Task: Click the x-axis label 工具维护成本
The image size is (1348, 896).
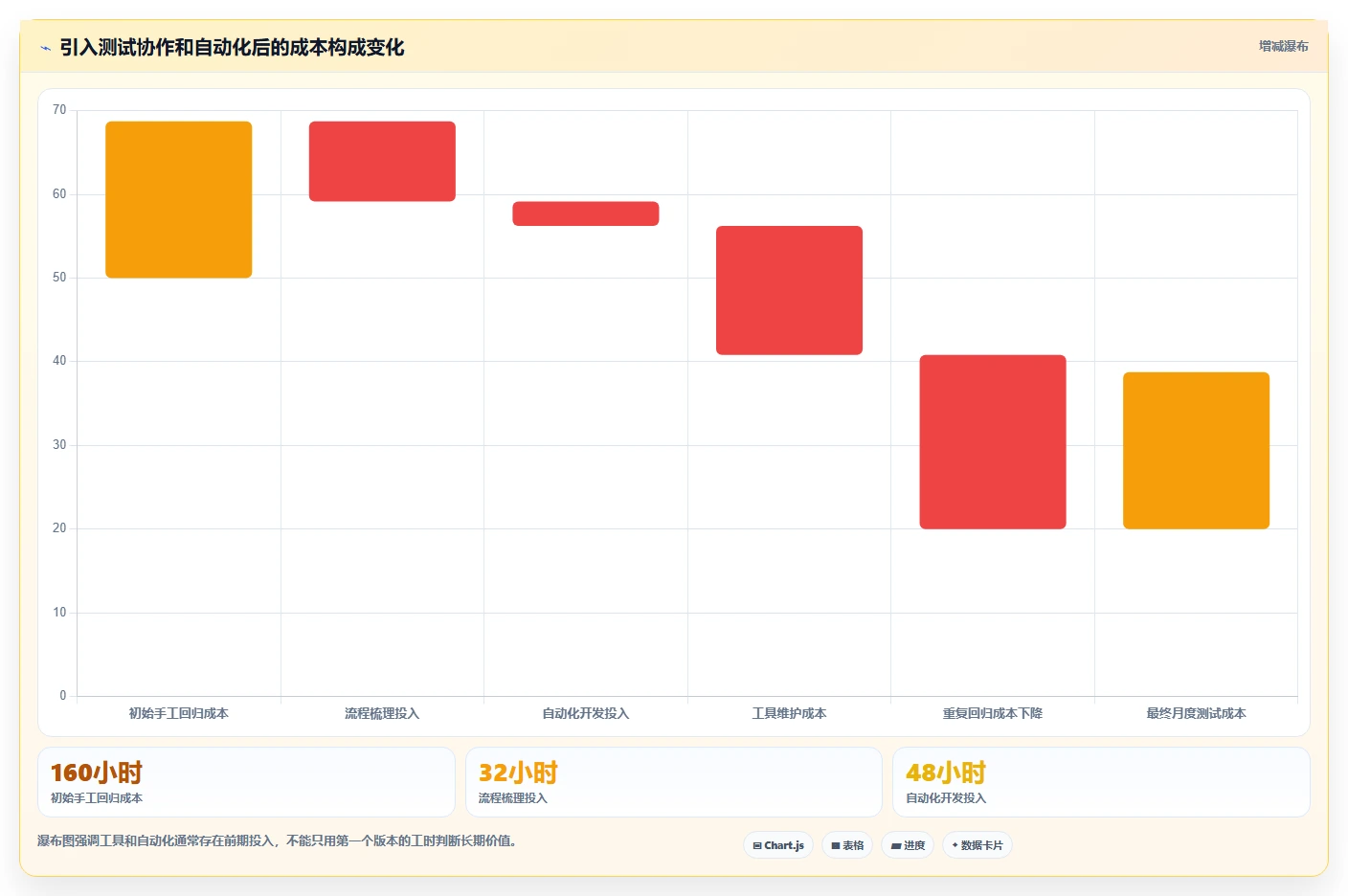Action: (x=789, y=713)
